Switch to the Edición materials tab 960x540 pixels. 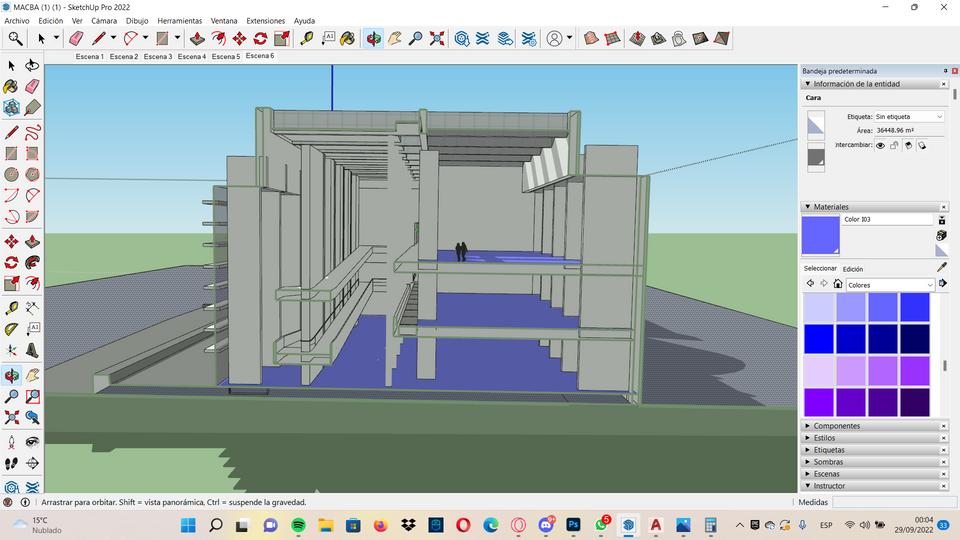852,269
